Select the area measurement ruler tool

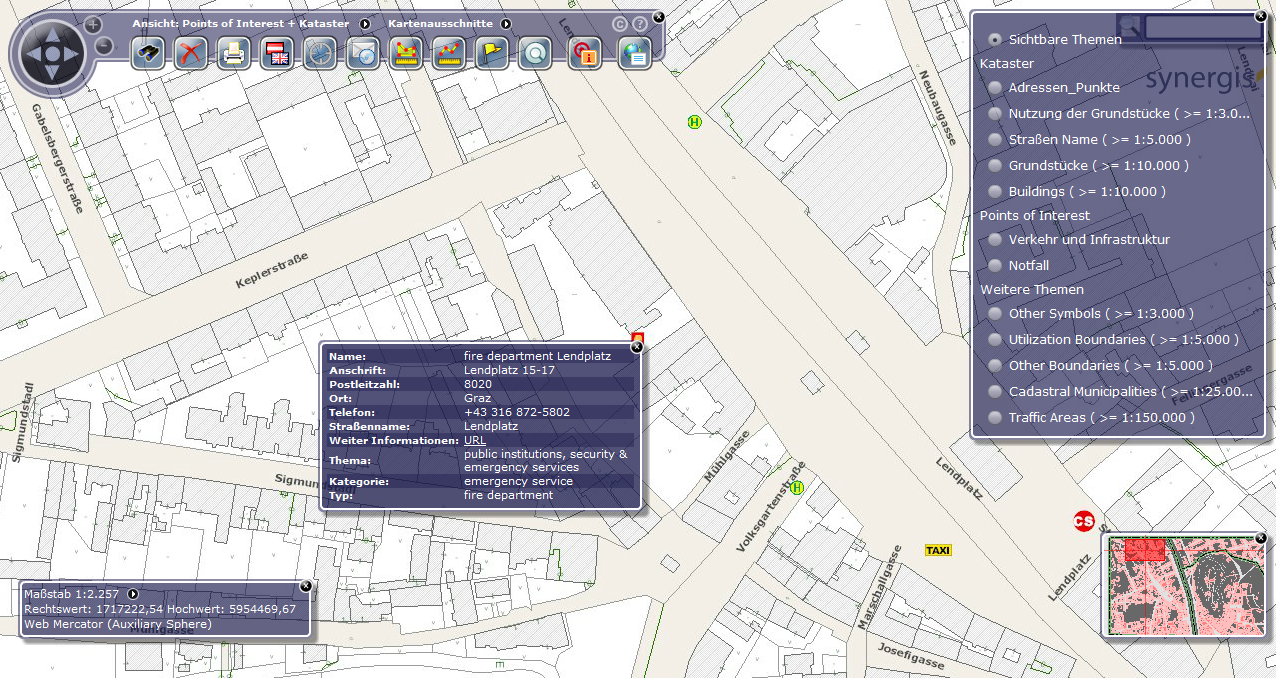406,53
